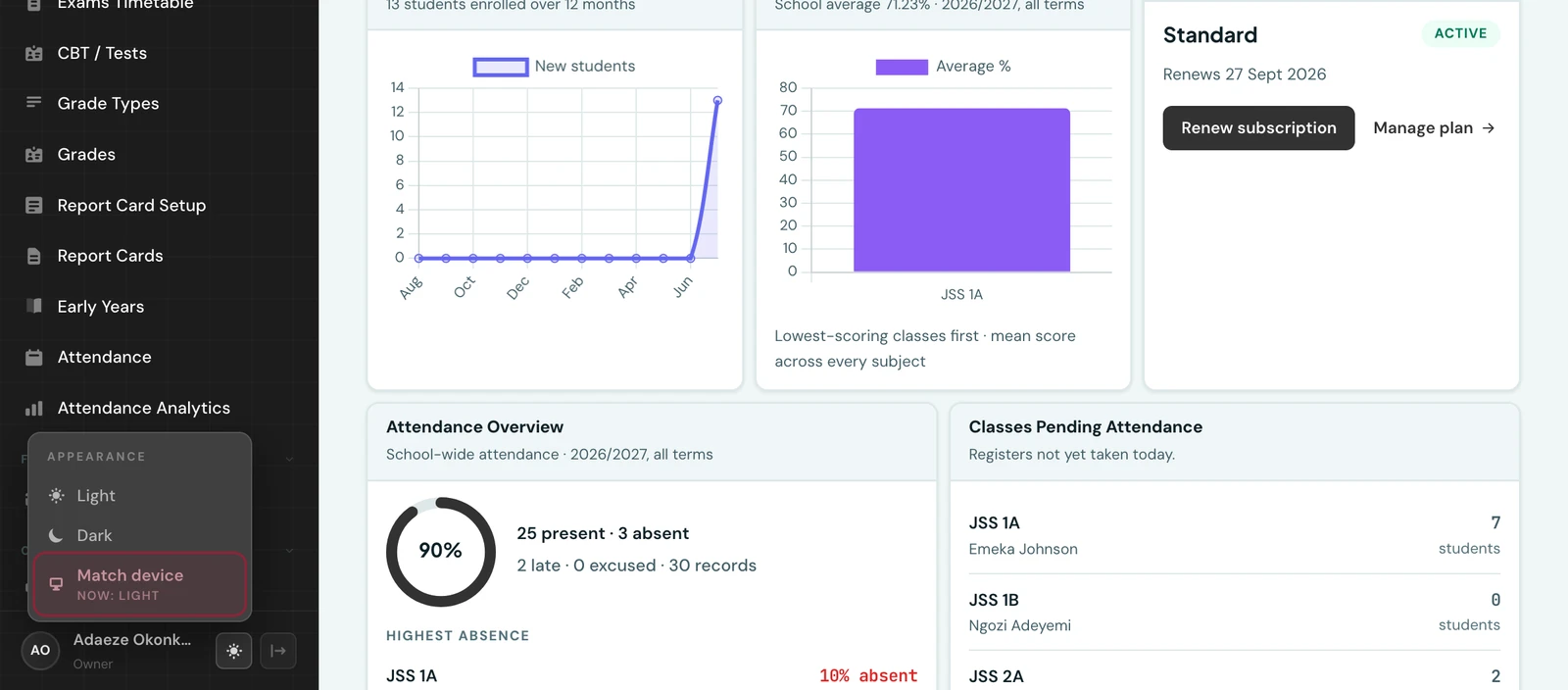Click Renew subscription button
Image resolution: width=1568 pixels, height=690 pixels.
(1258, 128)
